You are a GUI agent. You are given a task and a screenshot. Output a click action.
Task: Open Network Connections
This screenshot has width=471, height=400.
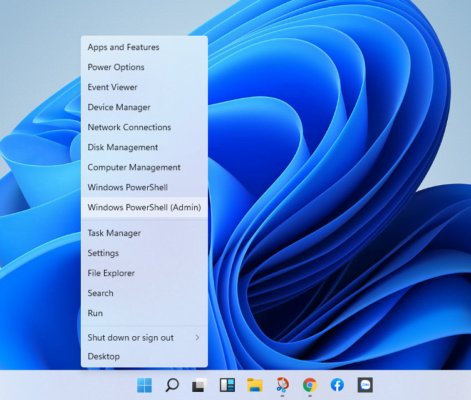point(144,127)
